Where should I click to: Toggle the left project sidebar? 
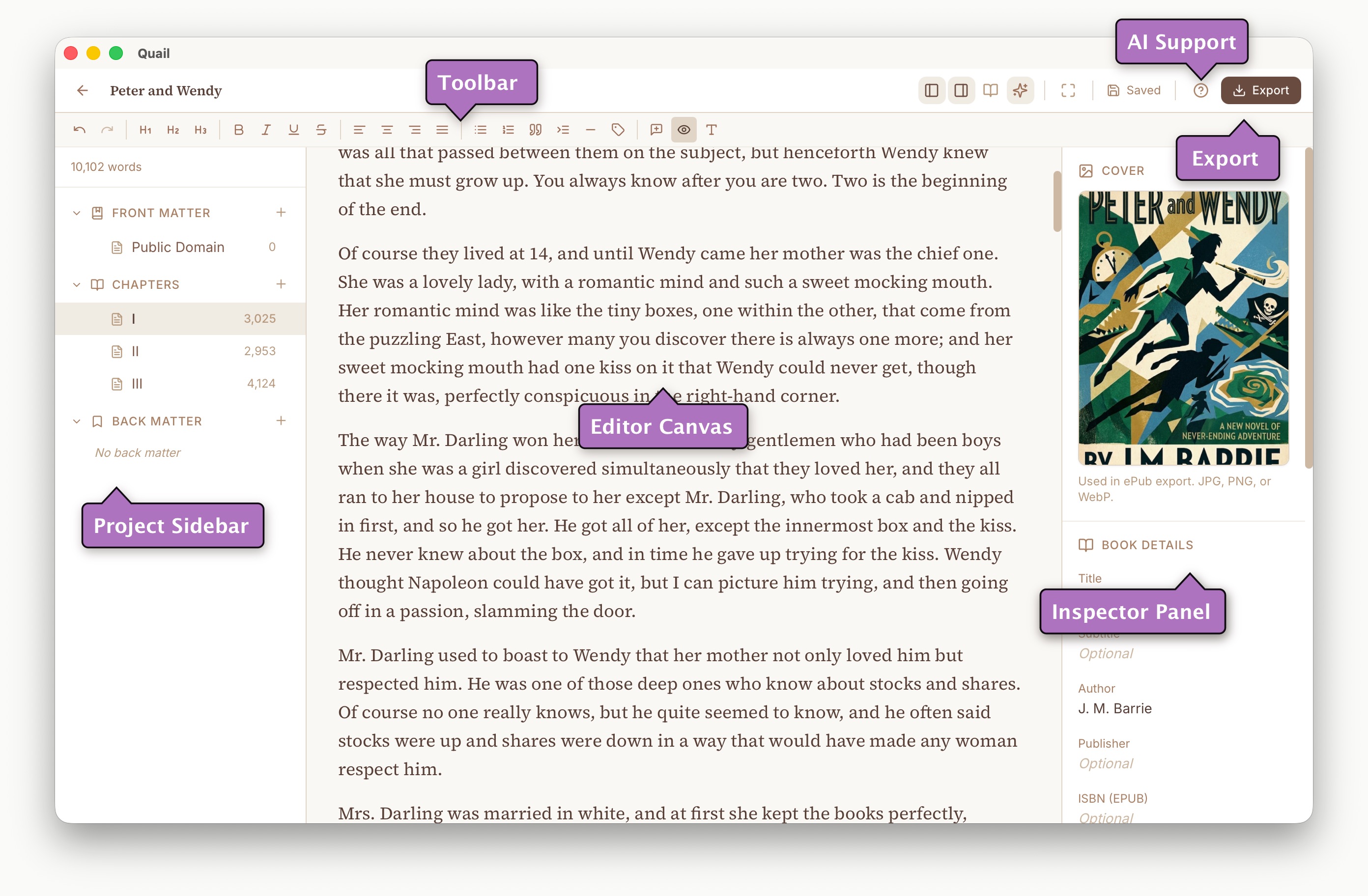point(932,90)
